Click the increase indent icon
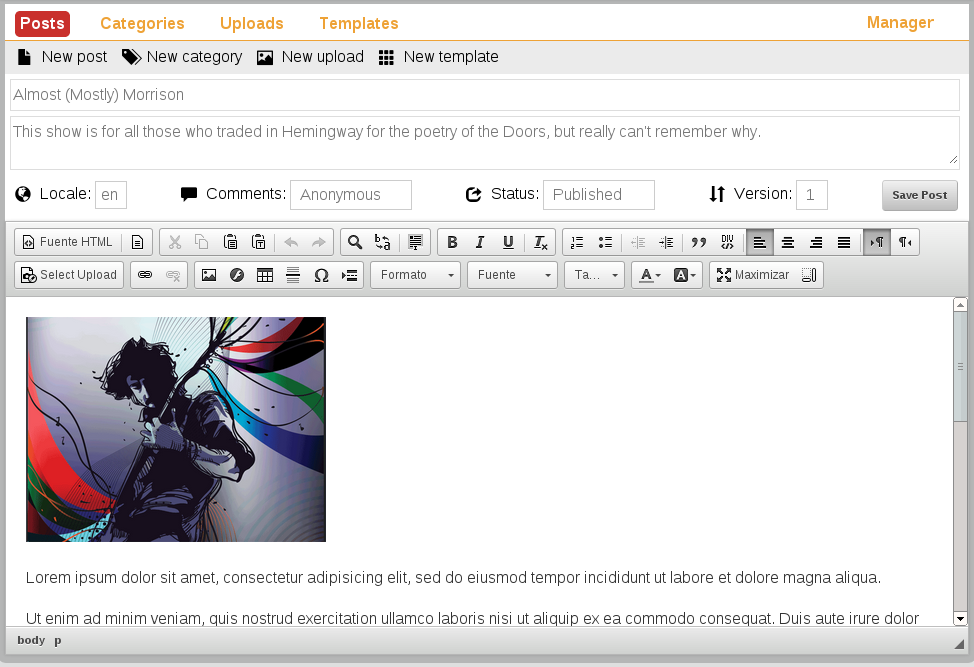The height and width of the screenshot is (667, 974). pos(666,242)
